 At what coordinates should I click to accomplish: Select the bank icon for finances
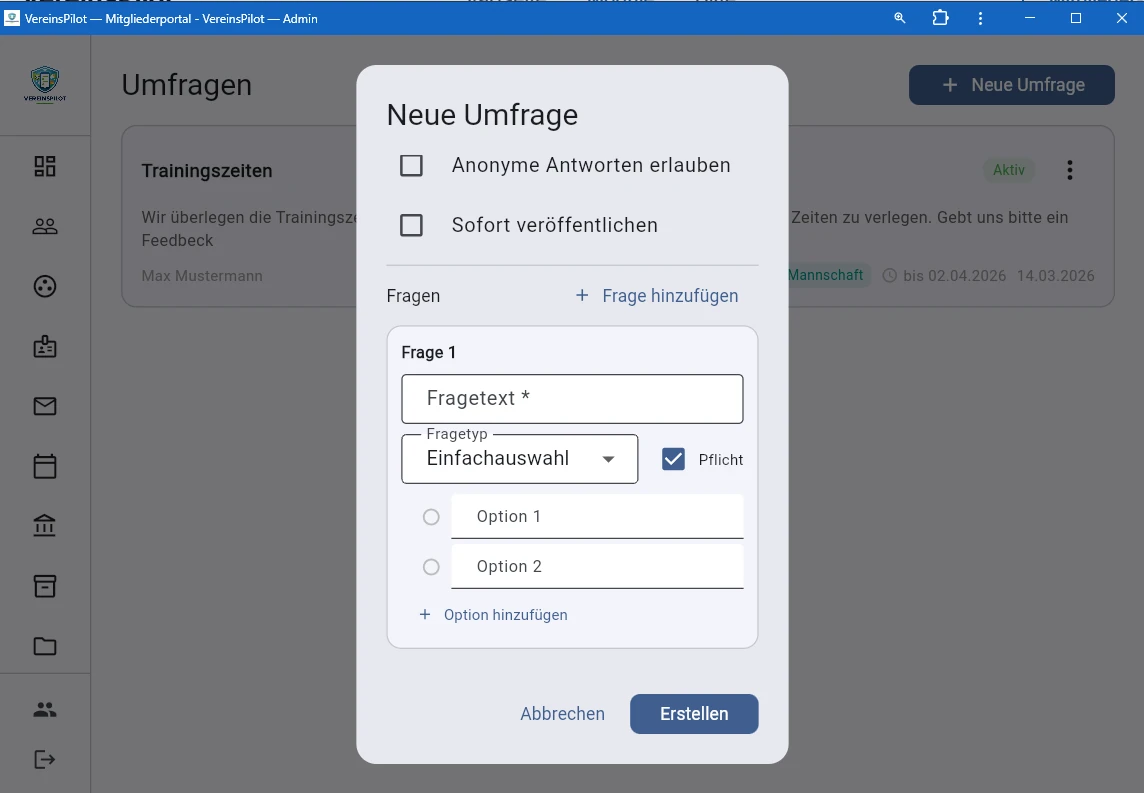coord(44,525)
